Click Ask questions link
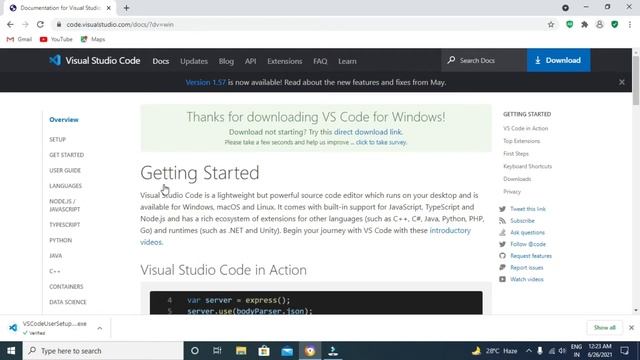Image resolution: width=640 pixels, height=360 pixels. pos(527,233)
